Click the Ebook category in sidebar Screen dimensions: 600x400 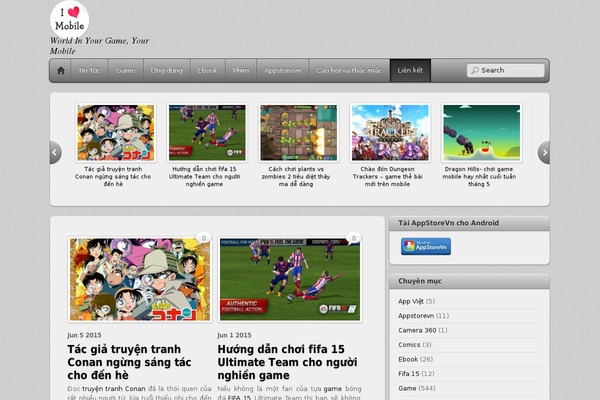(x=408, y=359)
